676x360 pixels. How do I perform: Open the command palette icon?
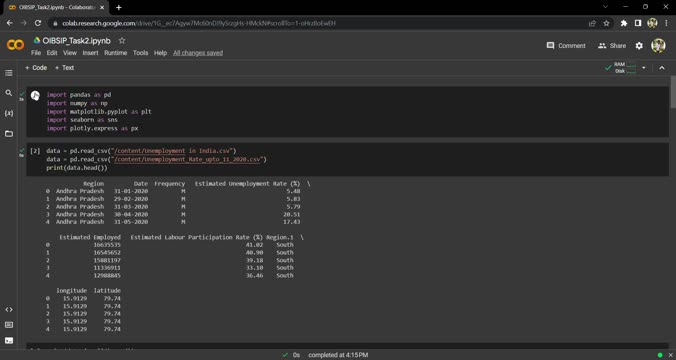[x=9, y=325]
